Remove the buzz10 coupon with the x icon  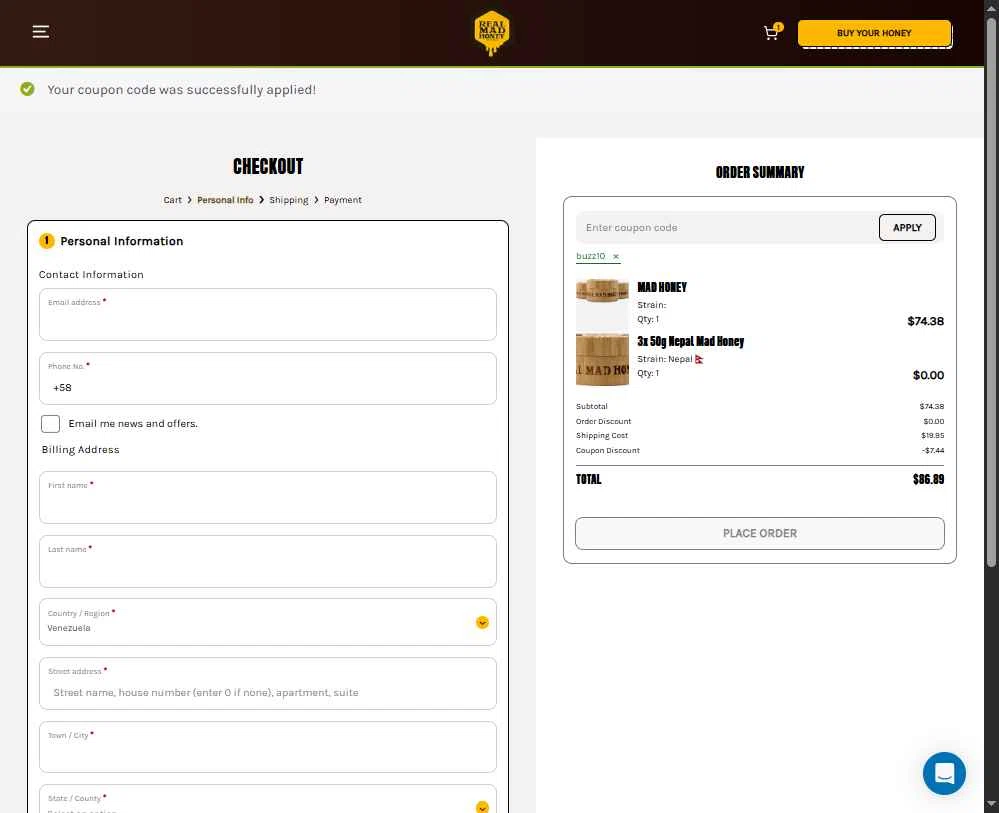click(x=615, y=256)
